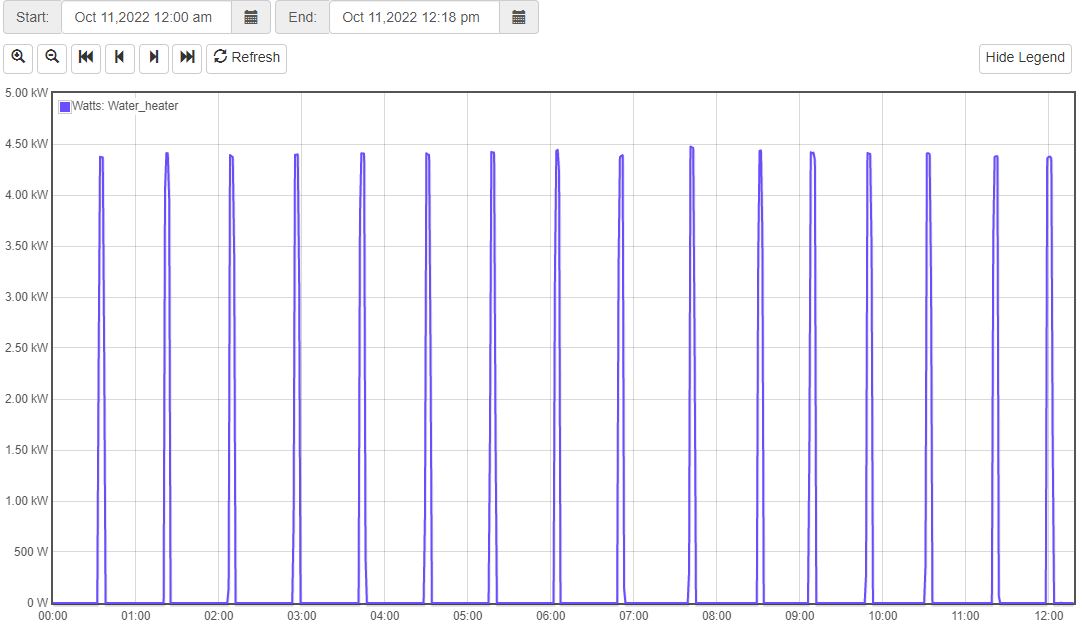Open the Start date calendar picker
Image resolution: width=1082 pixels, height=624 pixels.
click(251, 17)
